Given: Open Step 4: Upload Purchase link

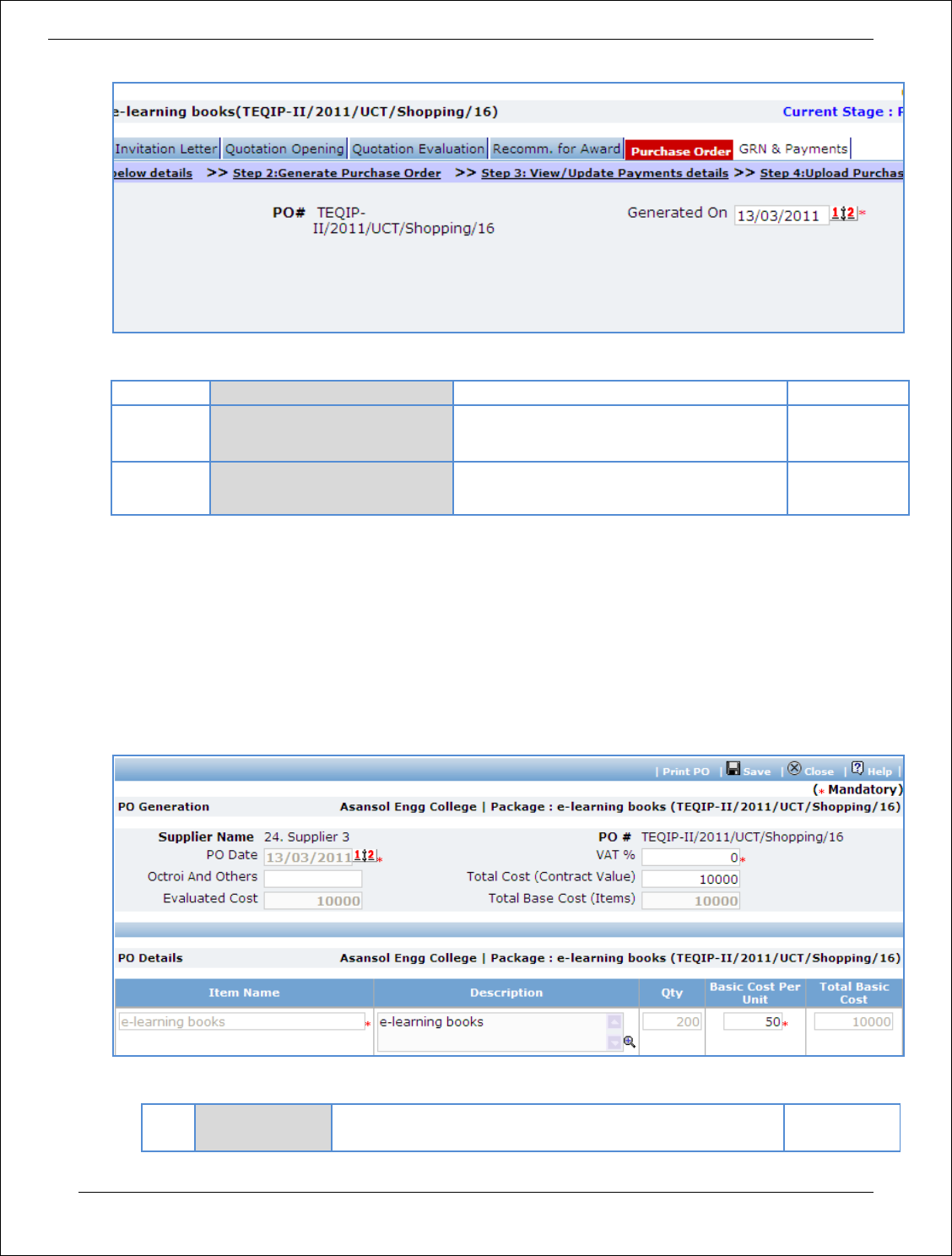Looking at the screenshot, I should [831, 173].
